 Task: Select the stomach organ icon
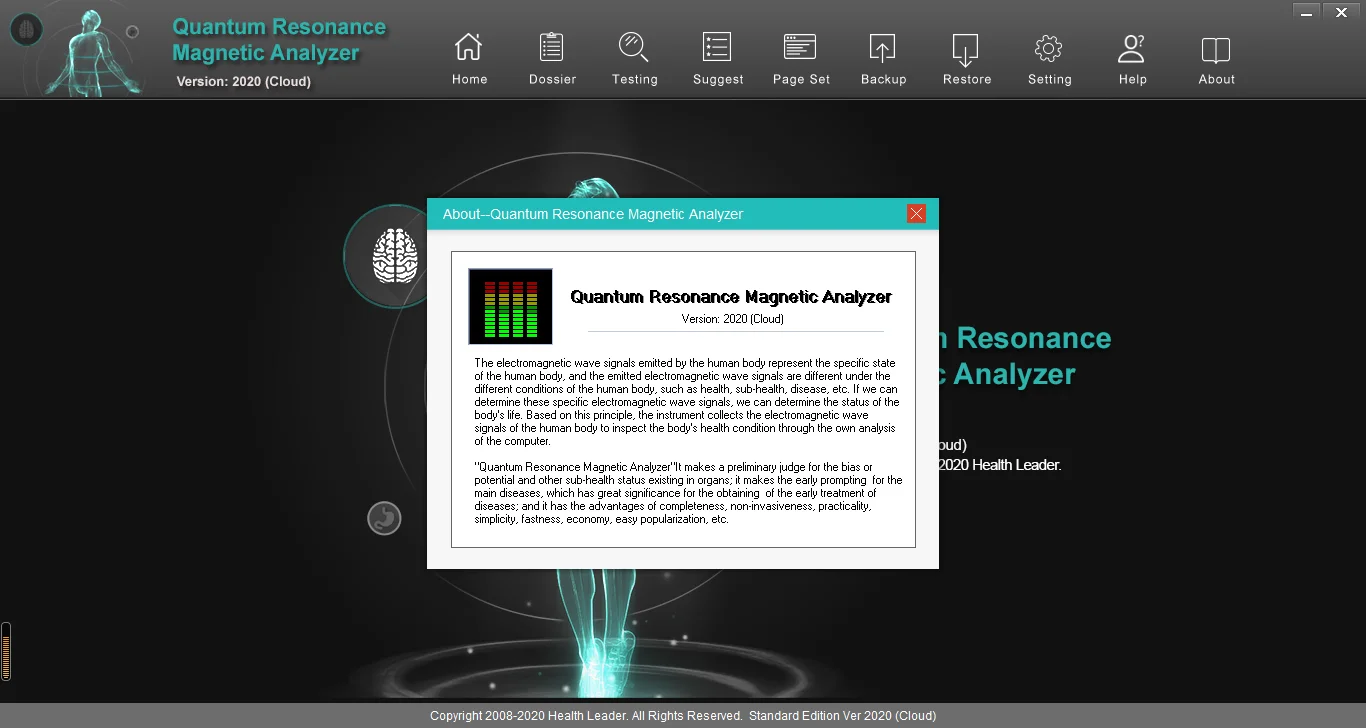[384, 518]
